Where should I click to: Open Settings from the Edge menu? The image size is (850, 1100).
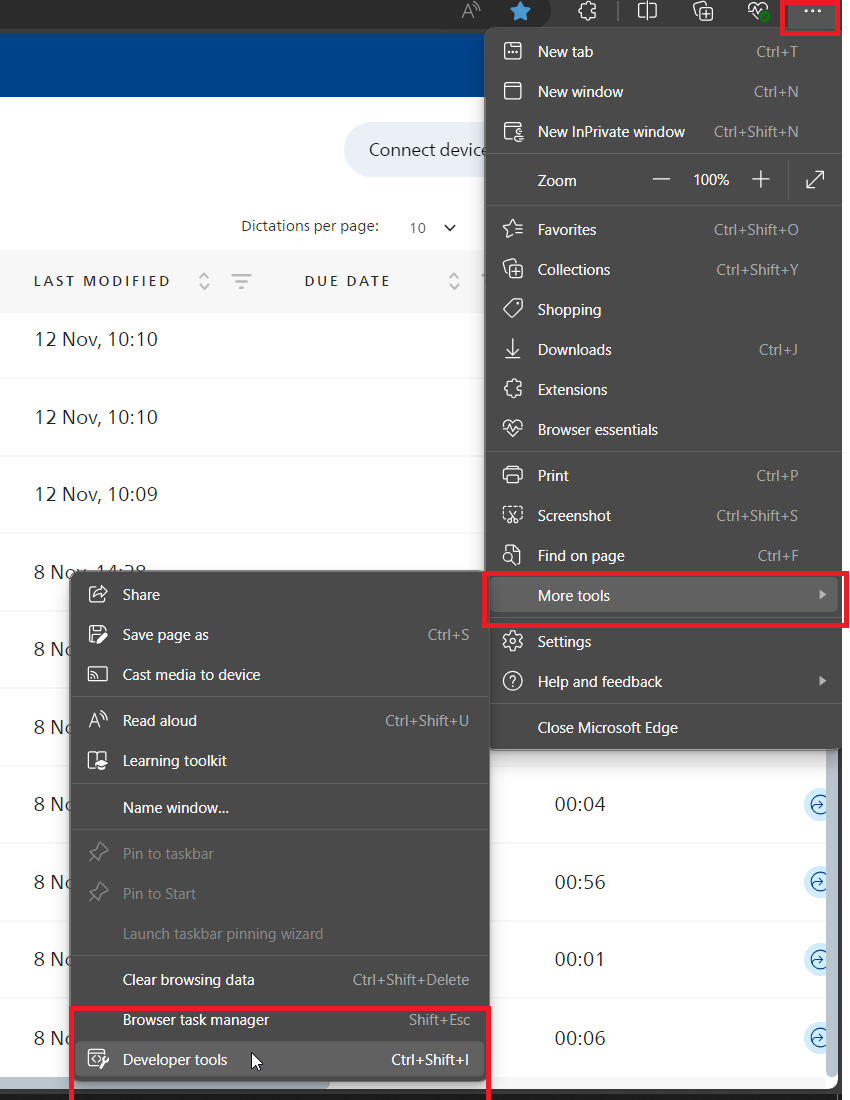664,641
